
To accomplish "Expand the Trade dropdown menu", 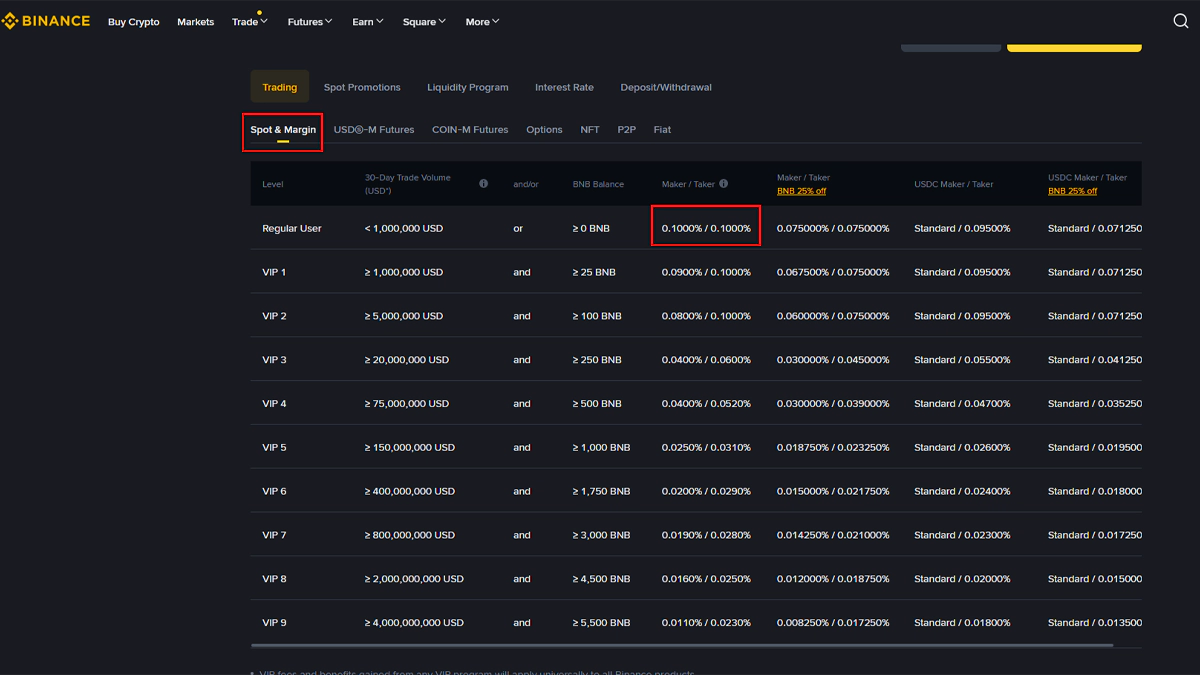I will coord(249,22).
